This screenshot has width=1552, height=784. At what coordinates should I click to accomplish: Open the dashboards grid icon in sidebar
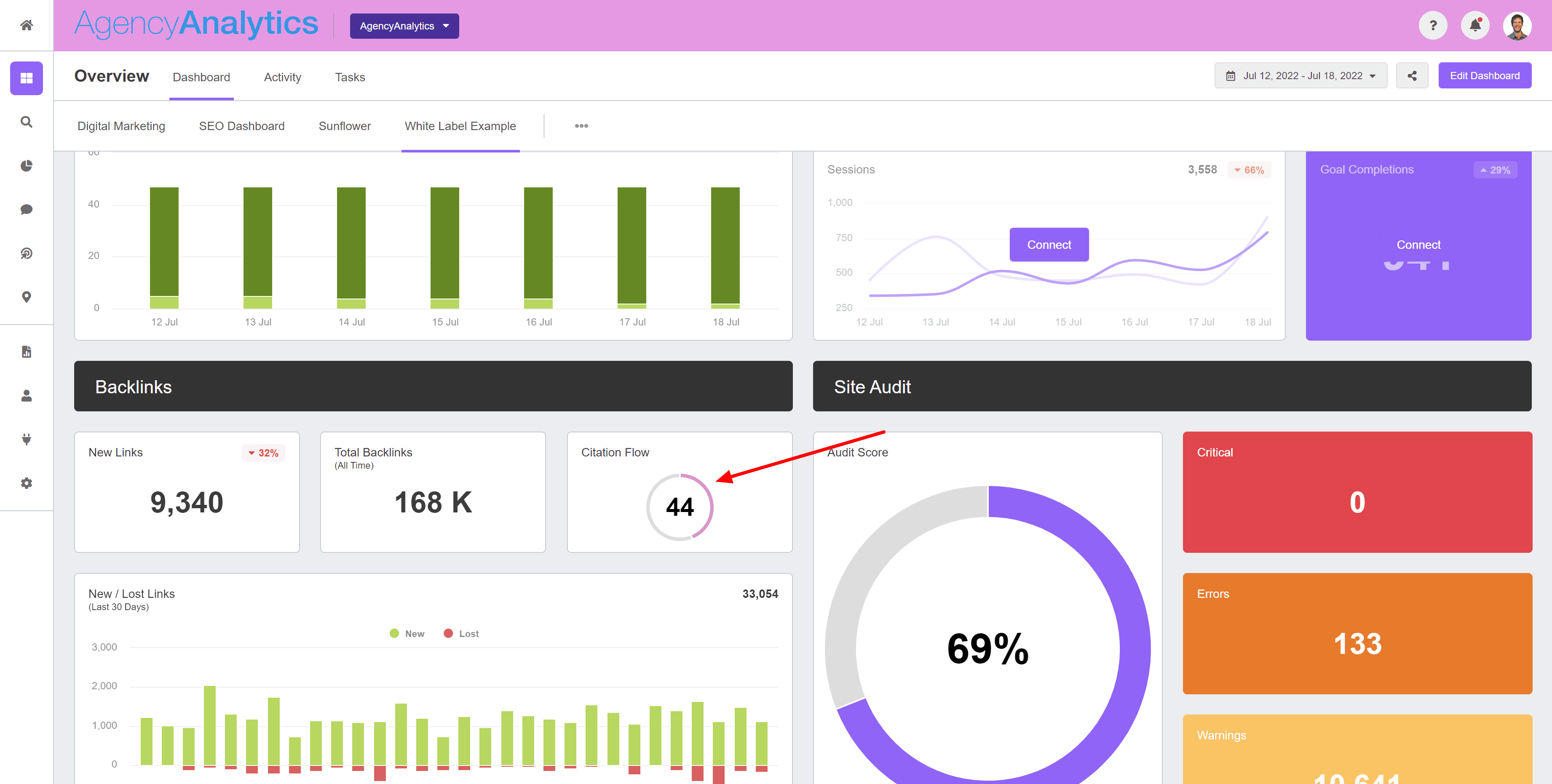click(x=26, y=77)
